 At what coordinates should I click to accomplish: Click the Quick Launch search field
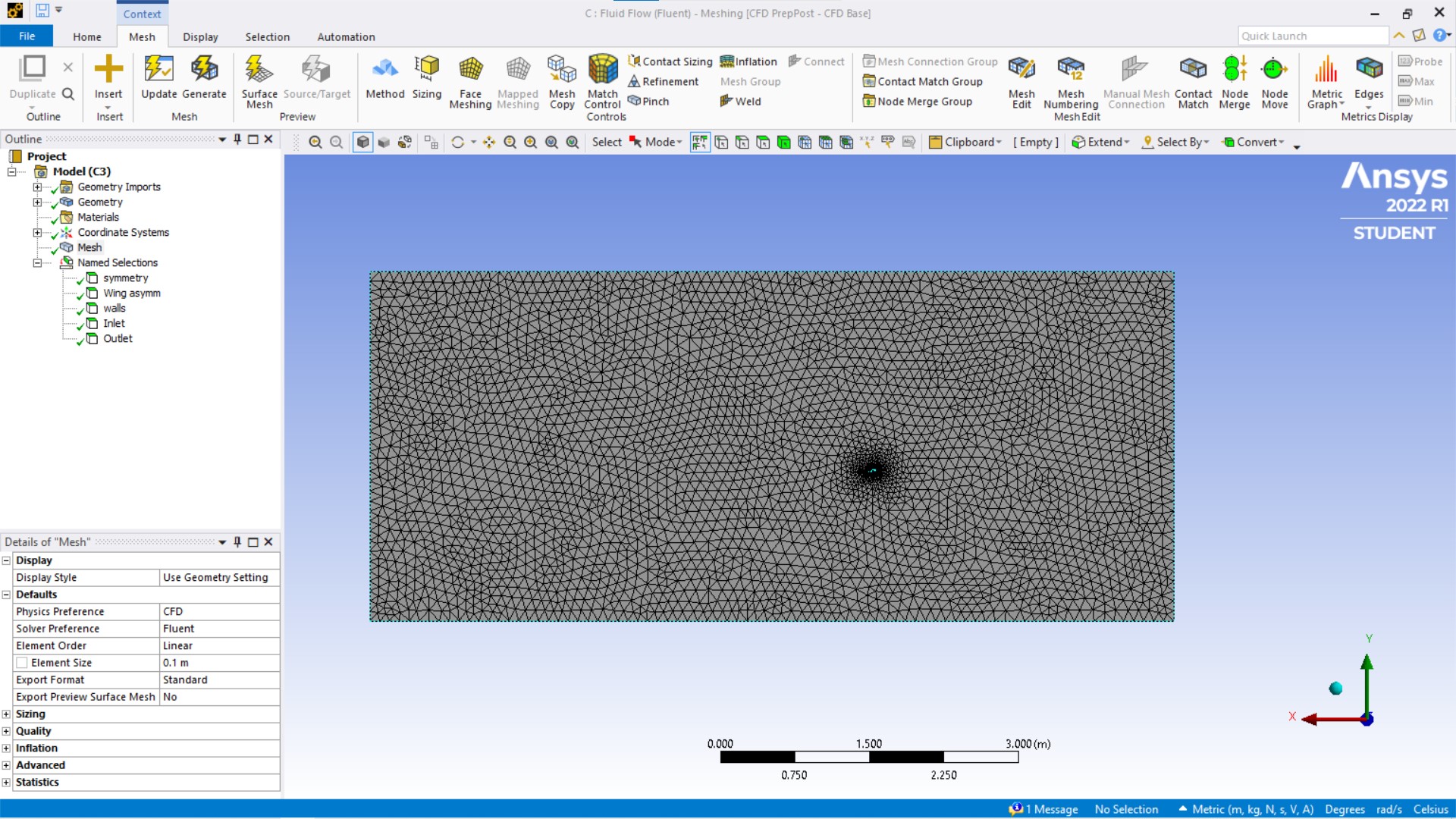pyautogui.click(x=1312, y=36)
